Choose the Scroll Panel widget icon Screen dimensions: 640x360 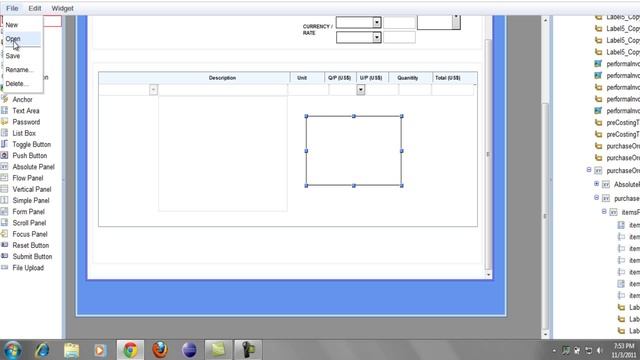[x=4, y=223]
